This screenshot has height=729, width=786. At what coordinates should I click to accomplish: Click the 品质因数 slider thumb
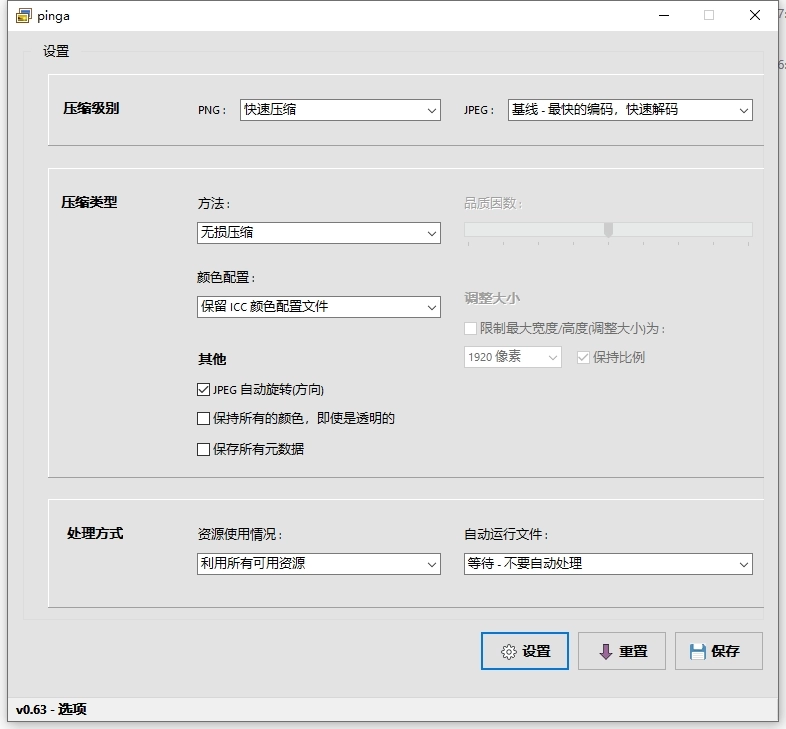(608, 230)
